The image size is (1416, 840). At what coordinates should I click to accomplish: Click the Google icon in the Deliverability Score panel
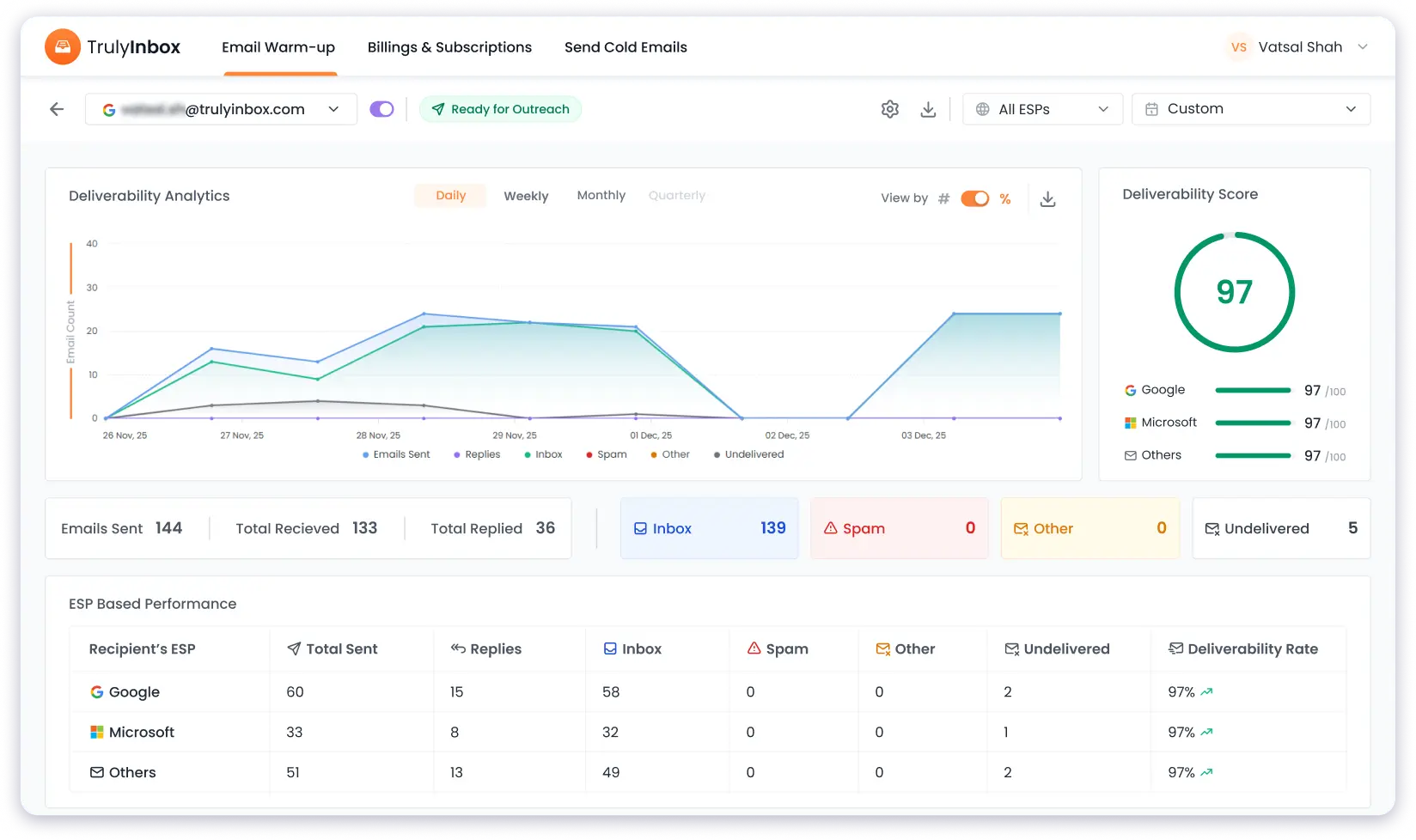(1129, 390)
